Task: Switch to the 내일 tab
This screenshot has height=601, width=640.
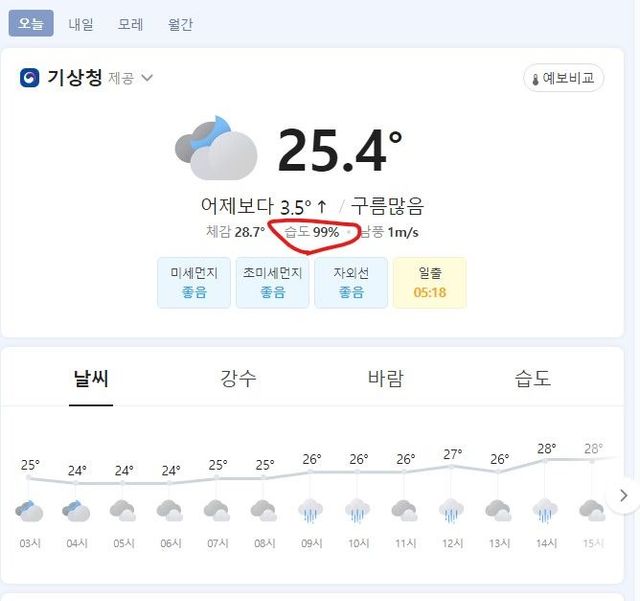Action: [x=81, y=23]
